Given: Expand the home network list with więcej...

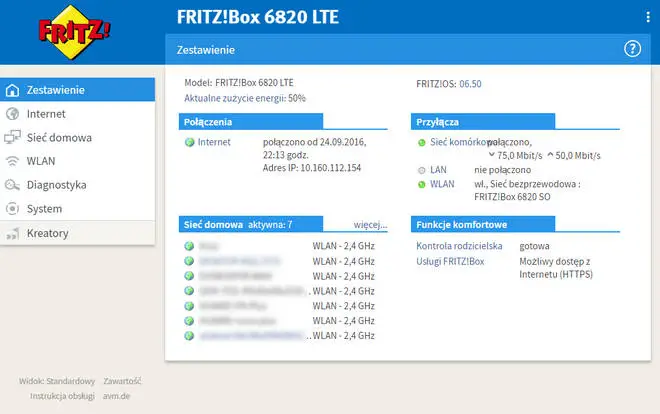Looking at the screenshot, I should (x=370, y=225).
